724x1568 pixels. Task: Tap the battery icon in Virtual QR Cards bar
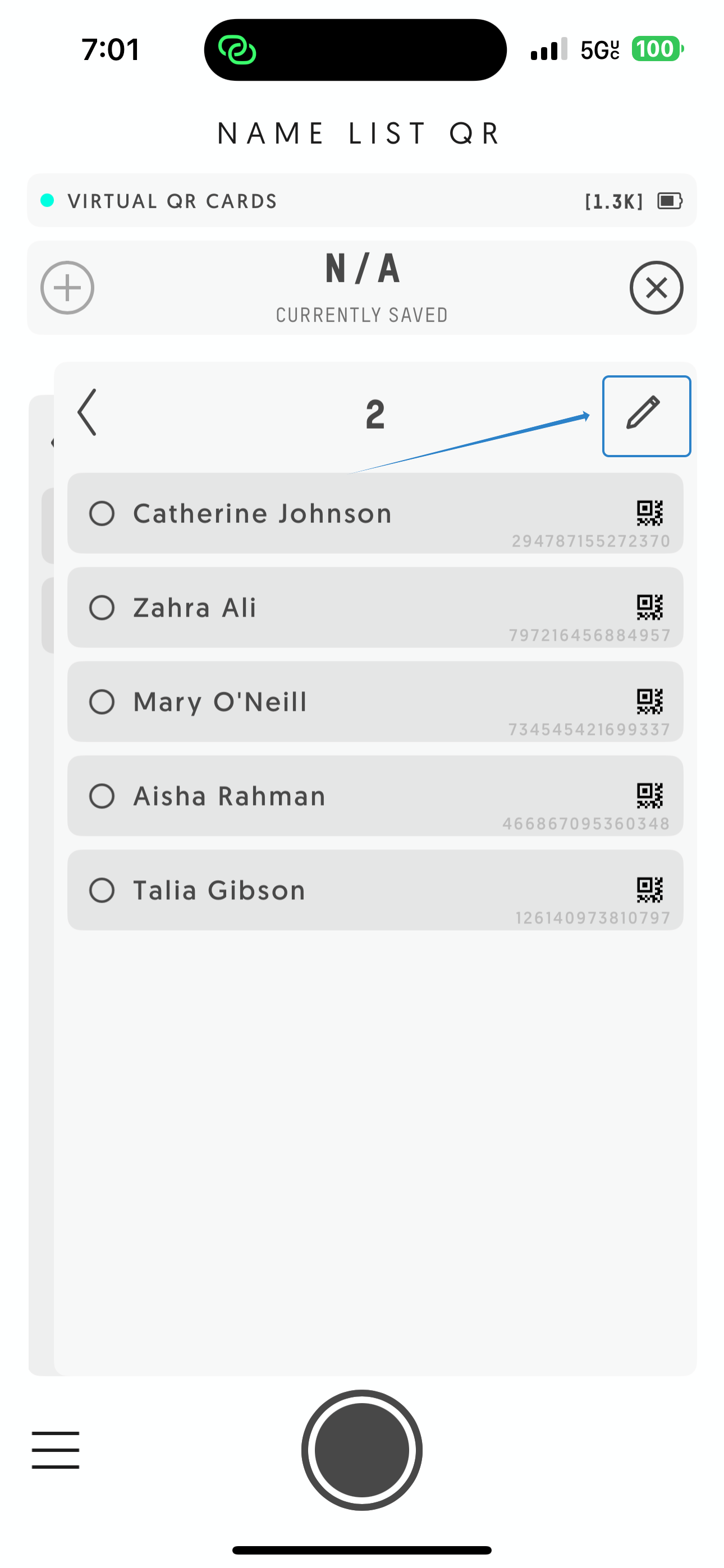click(670, 201)
